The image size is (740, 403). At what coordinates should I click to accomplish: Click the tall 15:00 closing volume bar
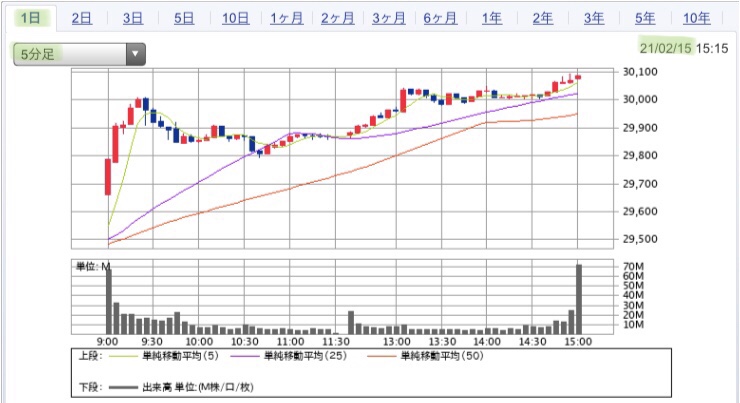[x=579, y=300]
